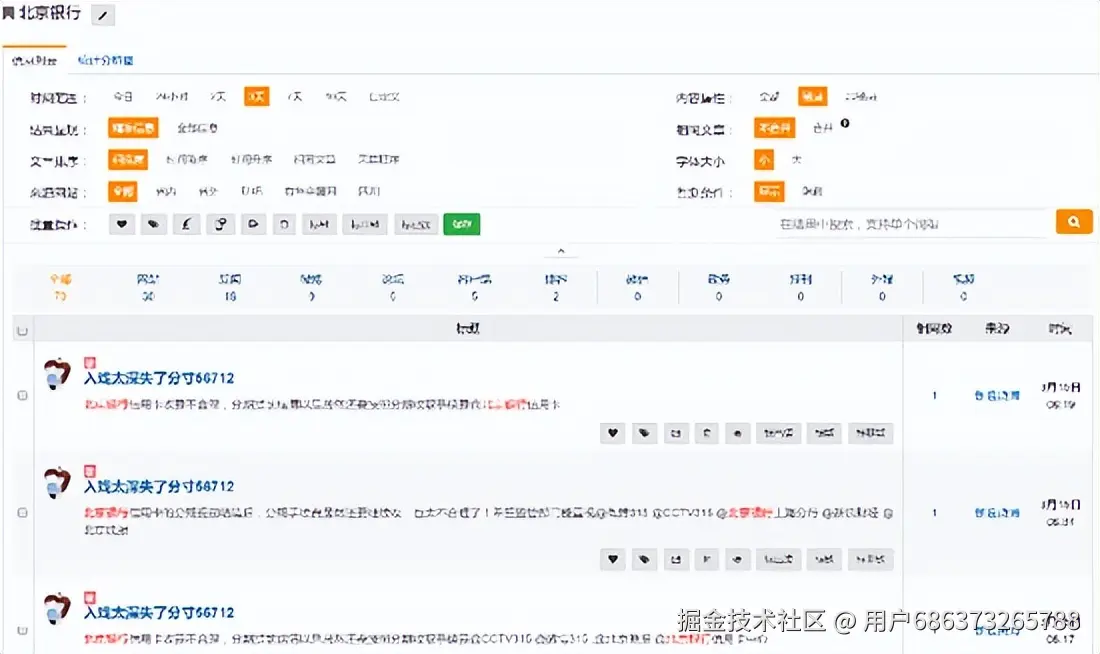Click the heart icon in the batch operations bar
The width and height of the screenshot is (1100, 654).
(121, 225)
